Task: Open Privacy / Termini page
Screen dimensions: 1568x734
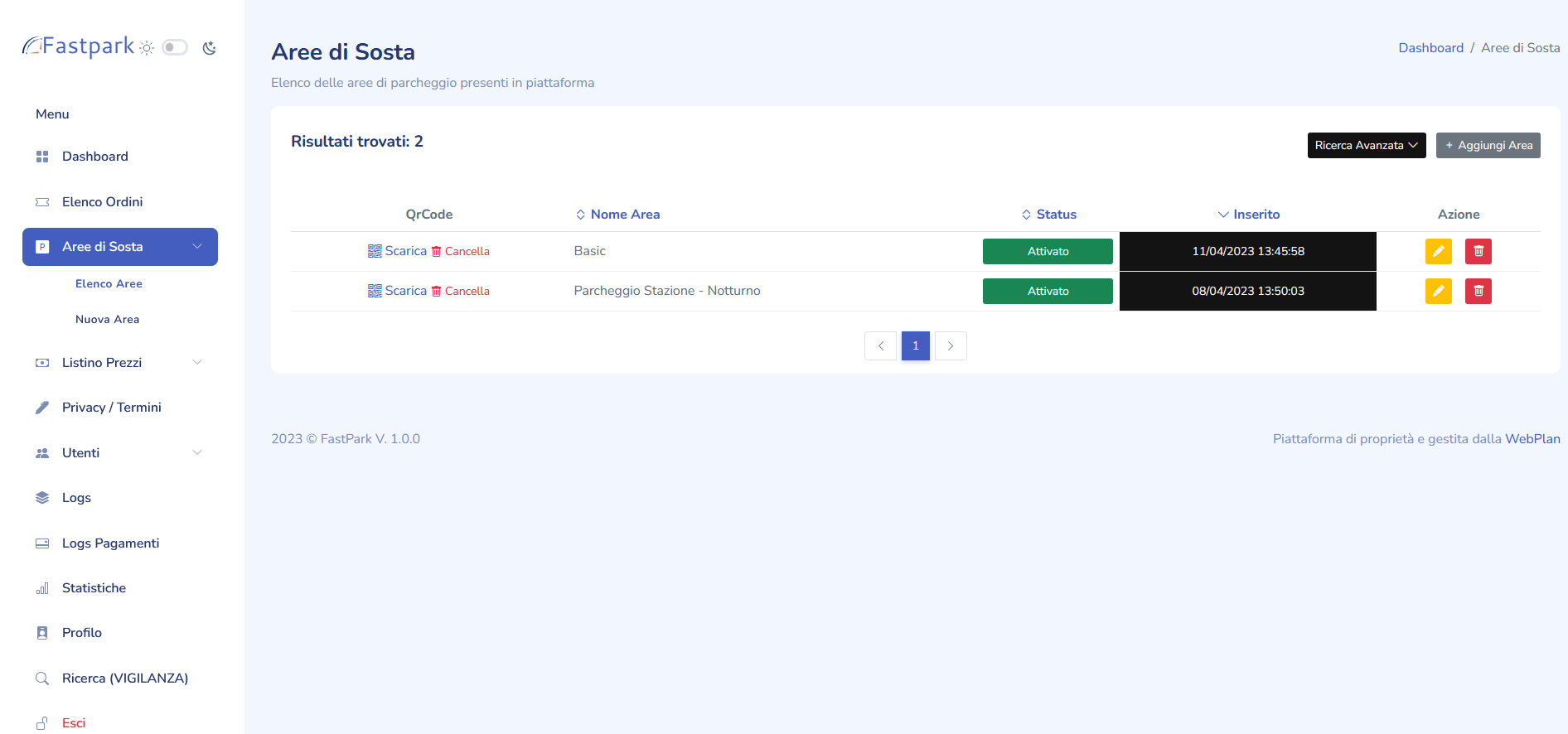Action: (120, 408)
